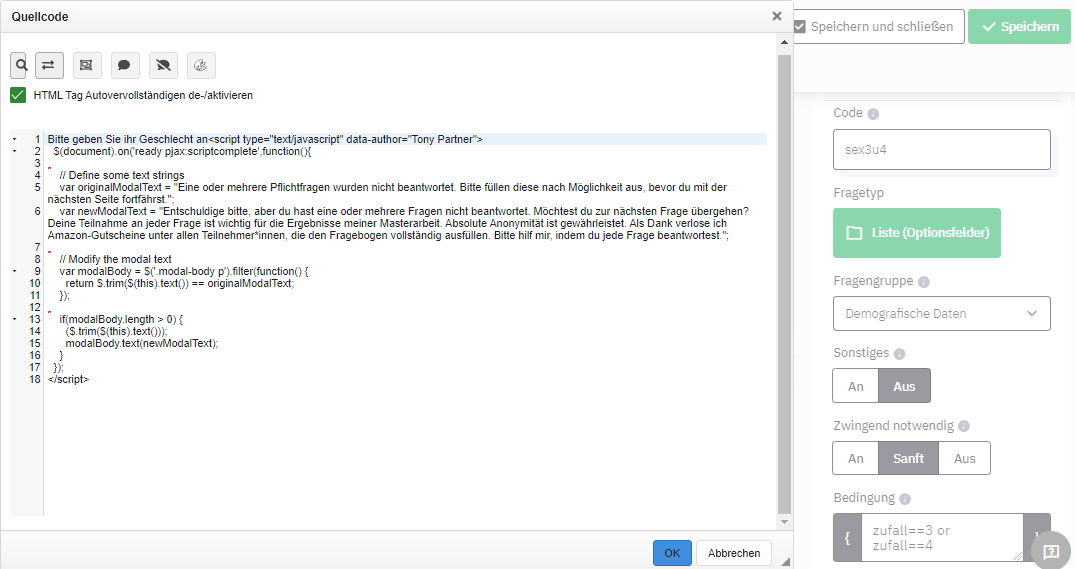1075x569 pixels.
Task: Click OK to confirm source code
Action: pos(672,553)
